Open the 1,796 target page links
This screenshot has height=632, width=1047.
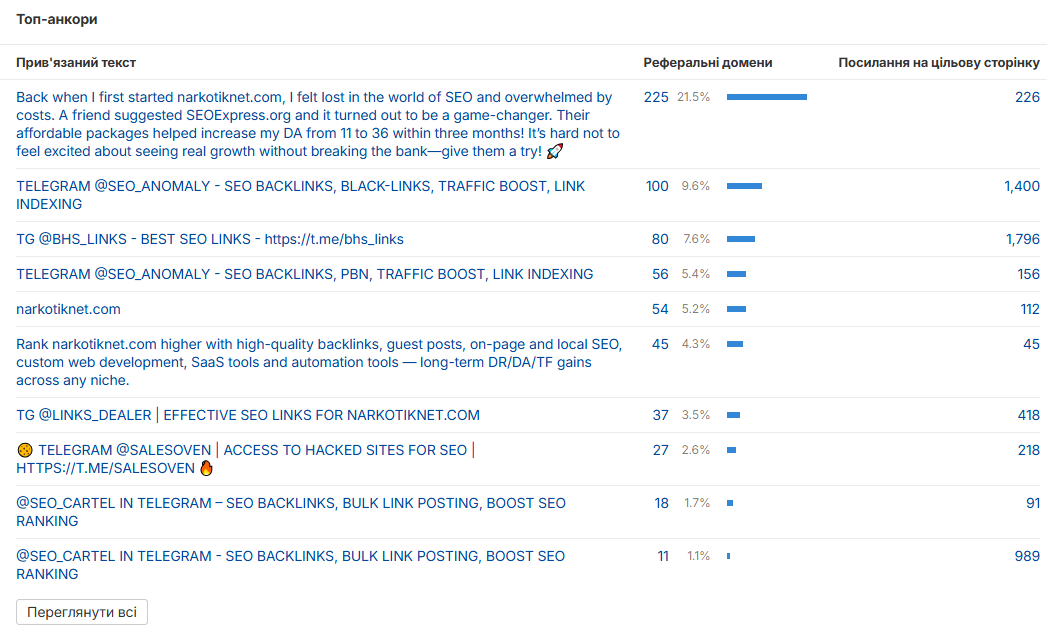coord(1023,239)
